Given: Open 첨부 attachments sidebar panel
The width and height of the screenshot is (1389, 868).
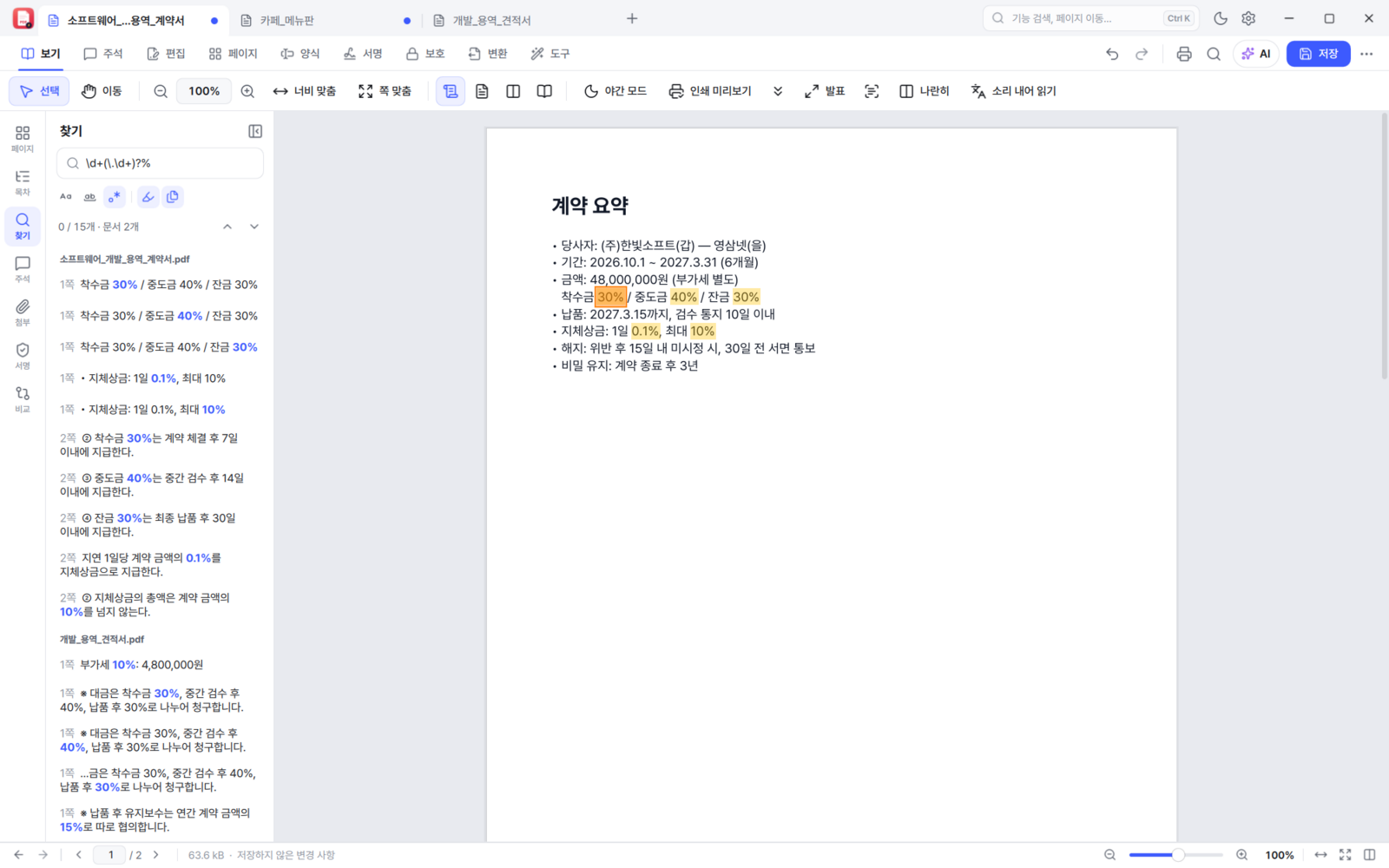Looking at the screenshot, I should pyautogui.click(x=23, y=312).
